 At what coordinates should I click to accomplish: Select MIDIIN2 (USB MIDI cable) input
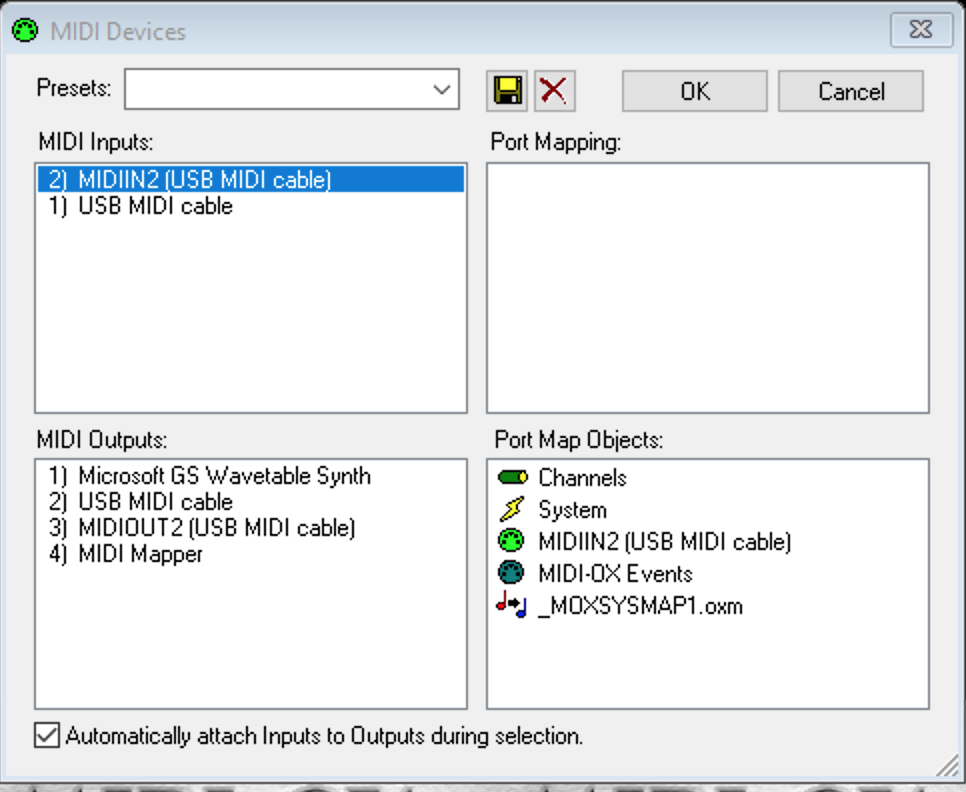[x=251, y=179]
